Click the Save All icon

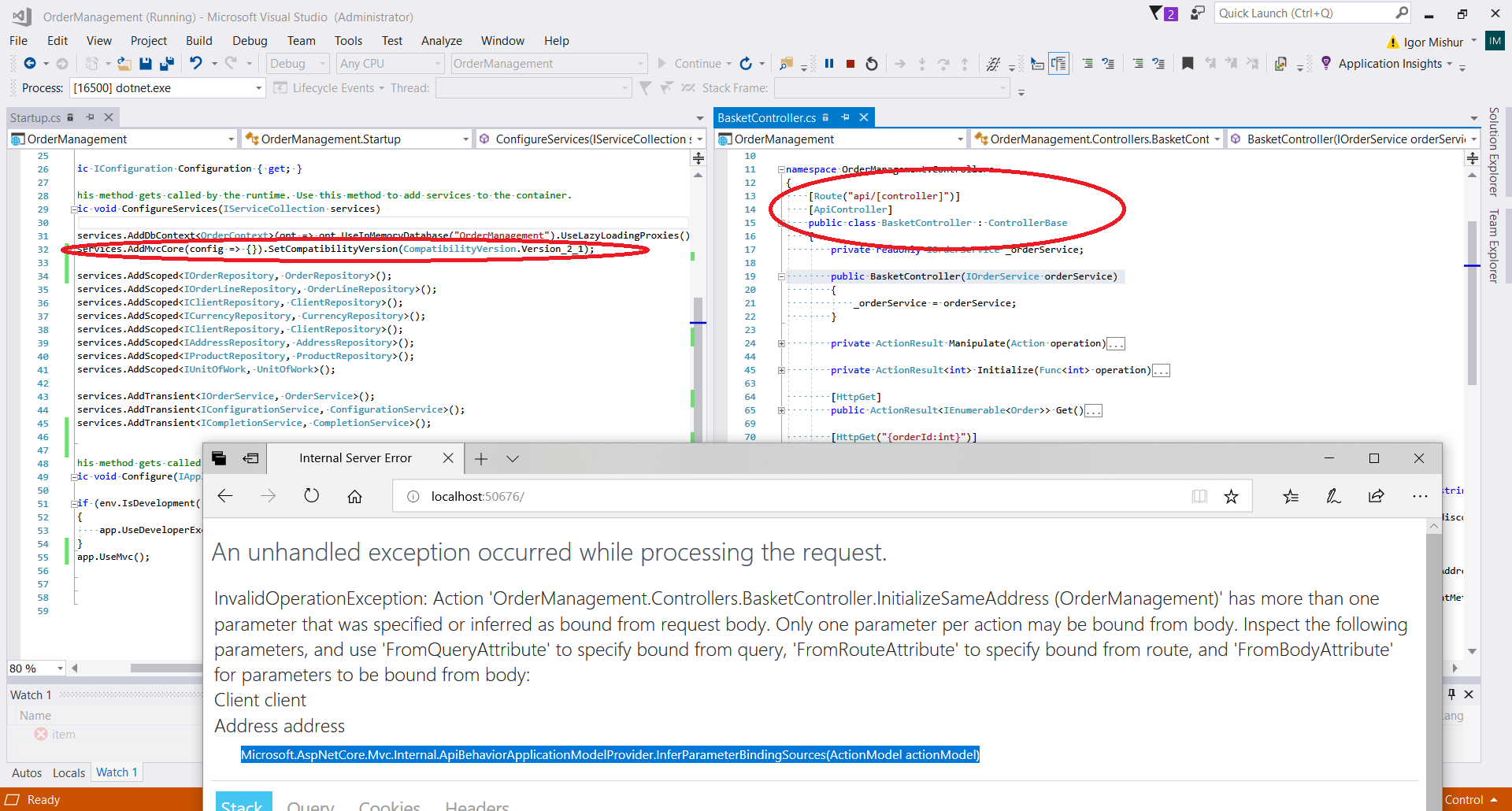[x=167, y=64]
